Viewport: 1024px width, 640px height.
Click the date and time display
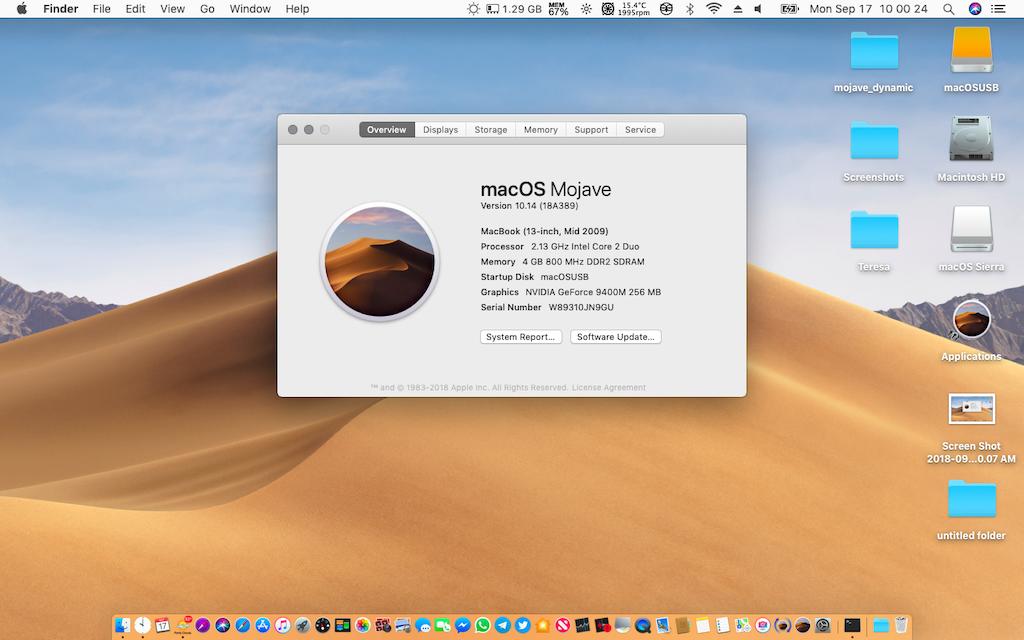pyautogui.click(x=869, y=8)
